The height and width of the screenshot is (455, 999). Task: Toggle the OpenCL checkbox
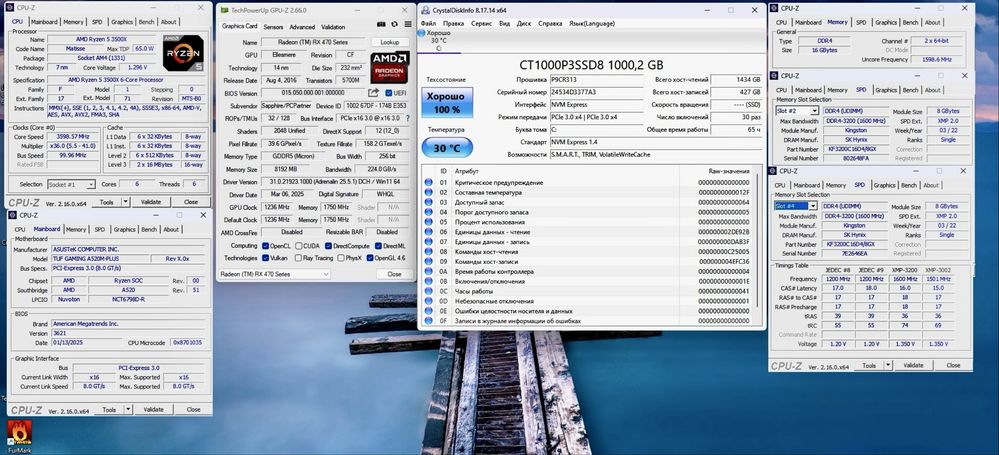click(x=265, y=246)
